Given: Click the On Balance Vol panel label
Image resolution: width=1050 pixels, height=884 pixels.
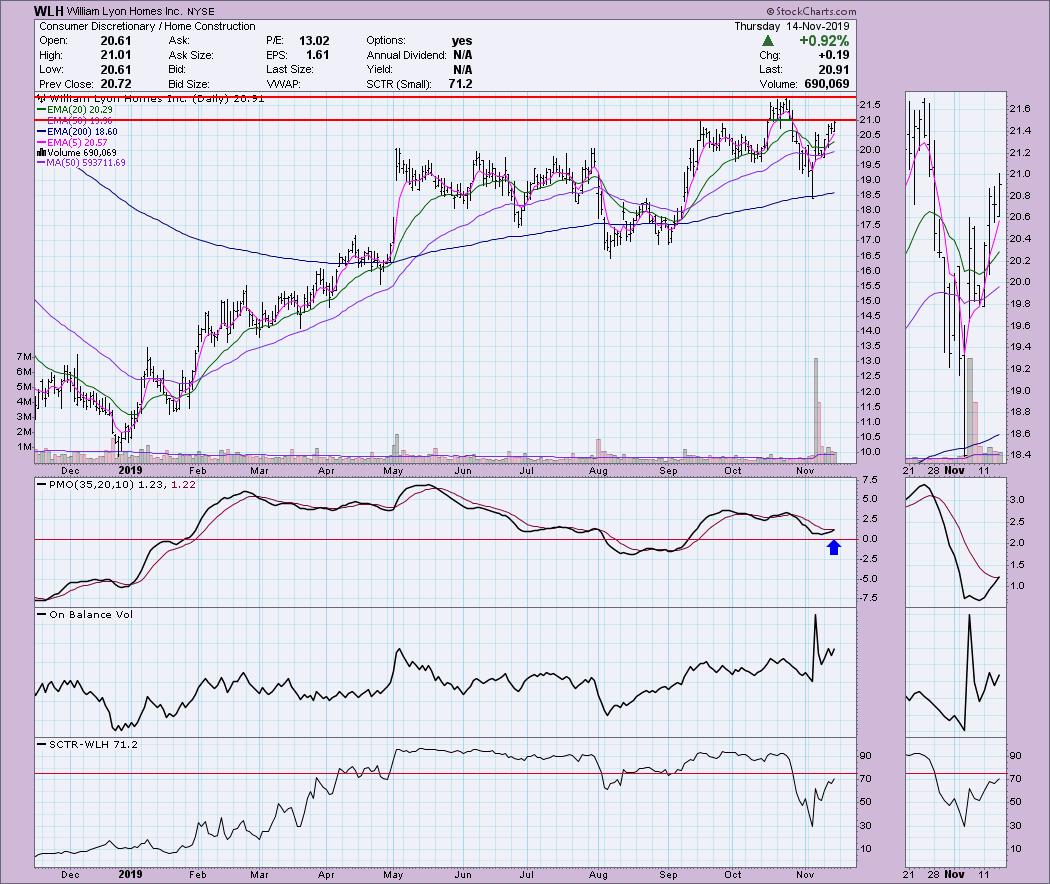Looking at the screenshot, I should (91, 615).
